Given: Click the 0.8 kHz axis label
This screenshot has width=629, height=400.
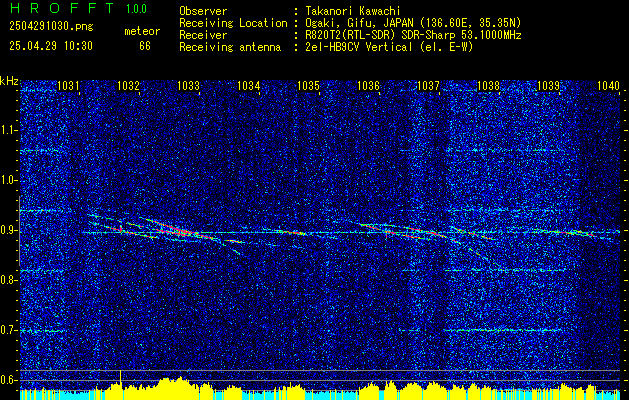Looking at the screenshot, I should point(9,280).
